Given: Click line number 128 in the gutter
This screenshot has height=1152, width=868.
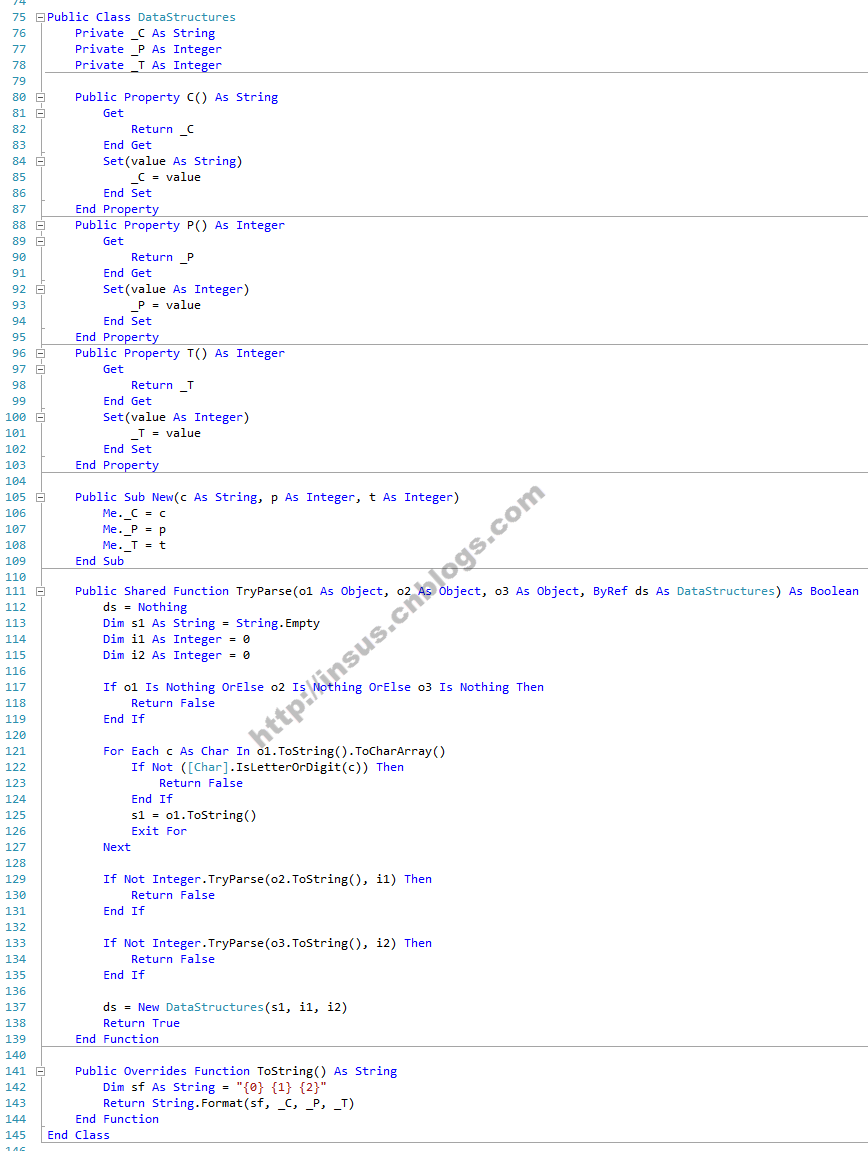Looking at the screenshot, I should 15,863.
